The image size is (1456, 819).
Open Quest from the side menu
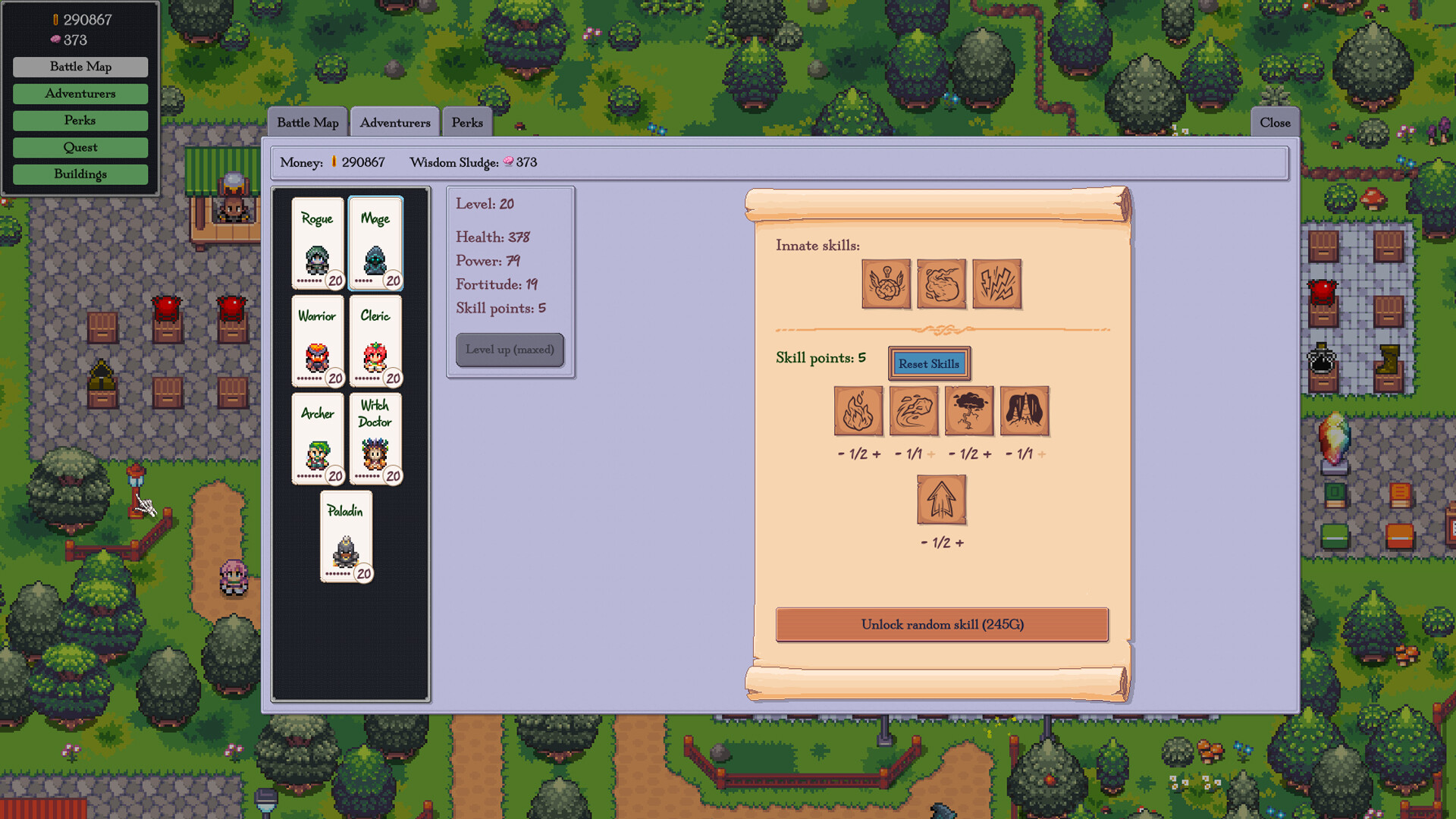click(80, 148)
